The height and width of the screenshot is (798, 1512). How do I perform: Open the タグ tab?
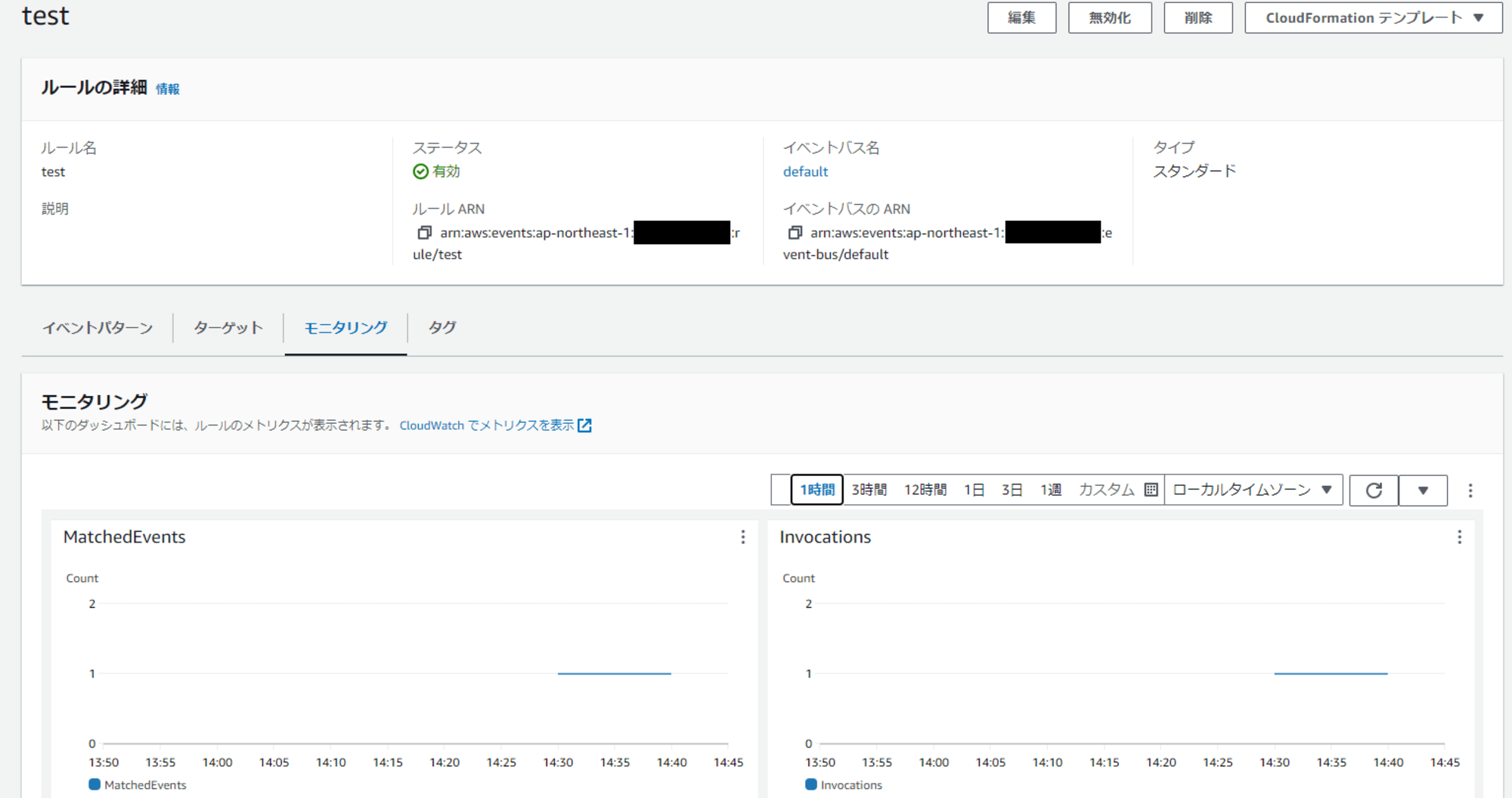[x=442, y=328]
